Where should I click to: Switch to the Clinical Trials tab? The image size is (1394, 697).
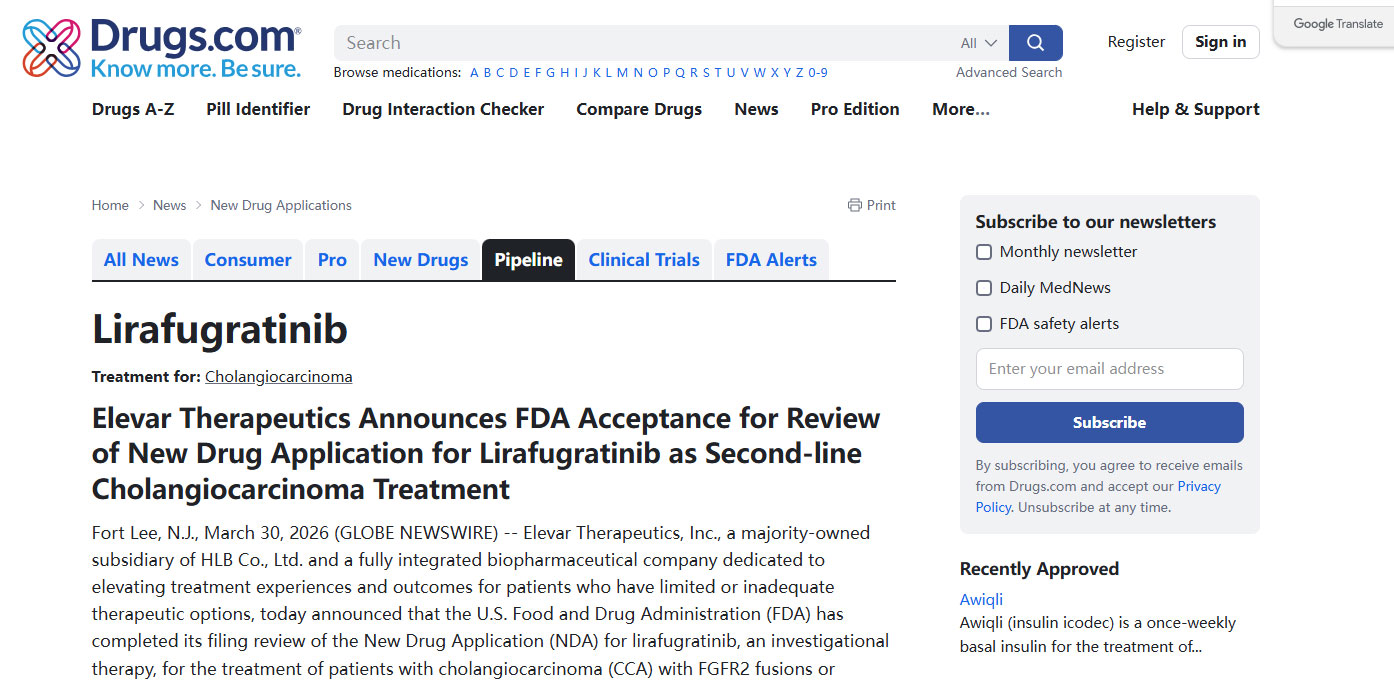[643, 260]
